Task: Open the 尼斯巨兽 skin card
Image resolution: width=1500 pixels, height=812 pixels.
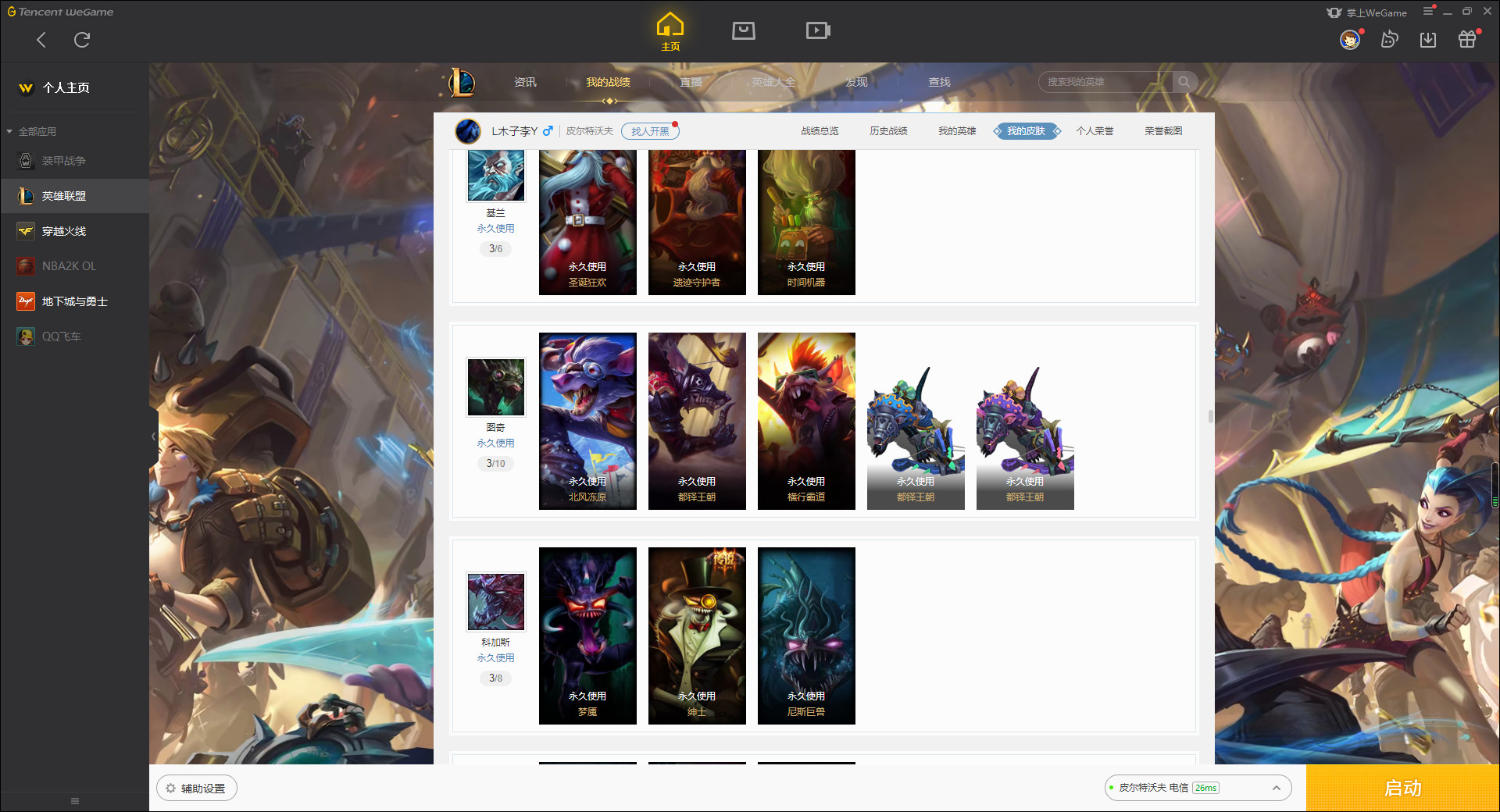Action: coord(806,636)
